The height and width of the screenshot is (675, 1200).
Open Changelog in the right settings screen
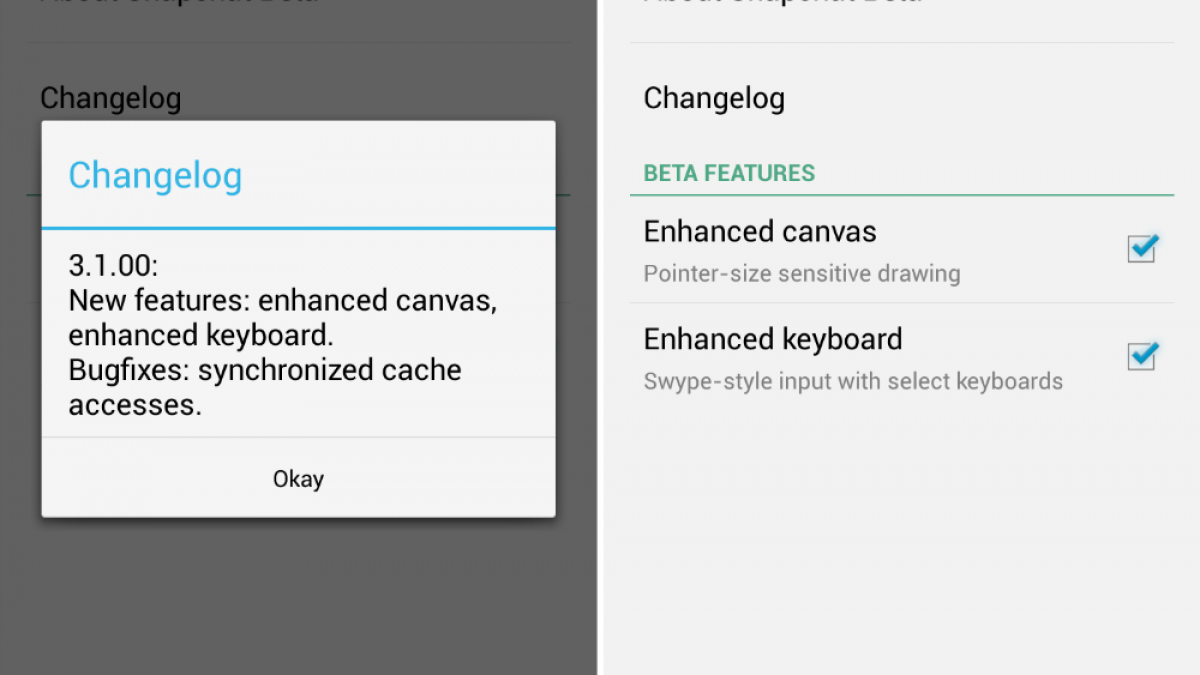click(x=714, y=98)
